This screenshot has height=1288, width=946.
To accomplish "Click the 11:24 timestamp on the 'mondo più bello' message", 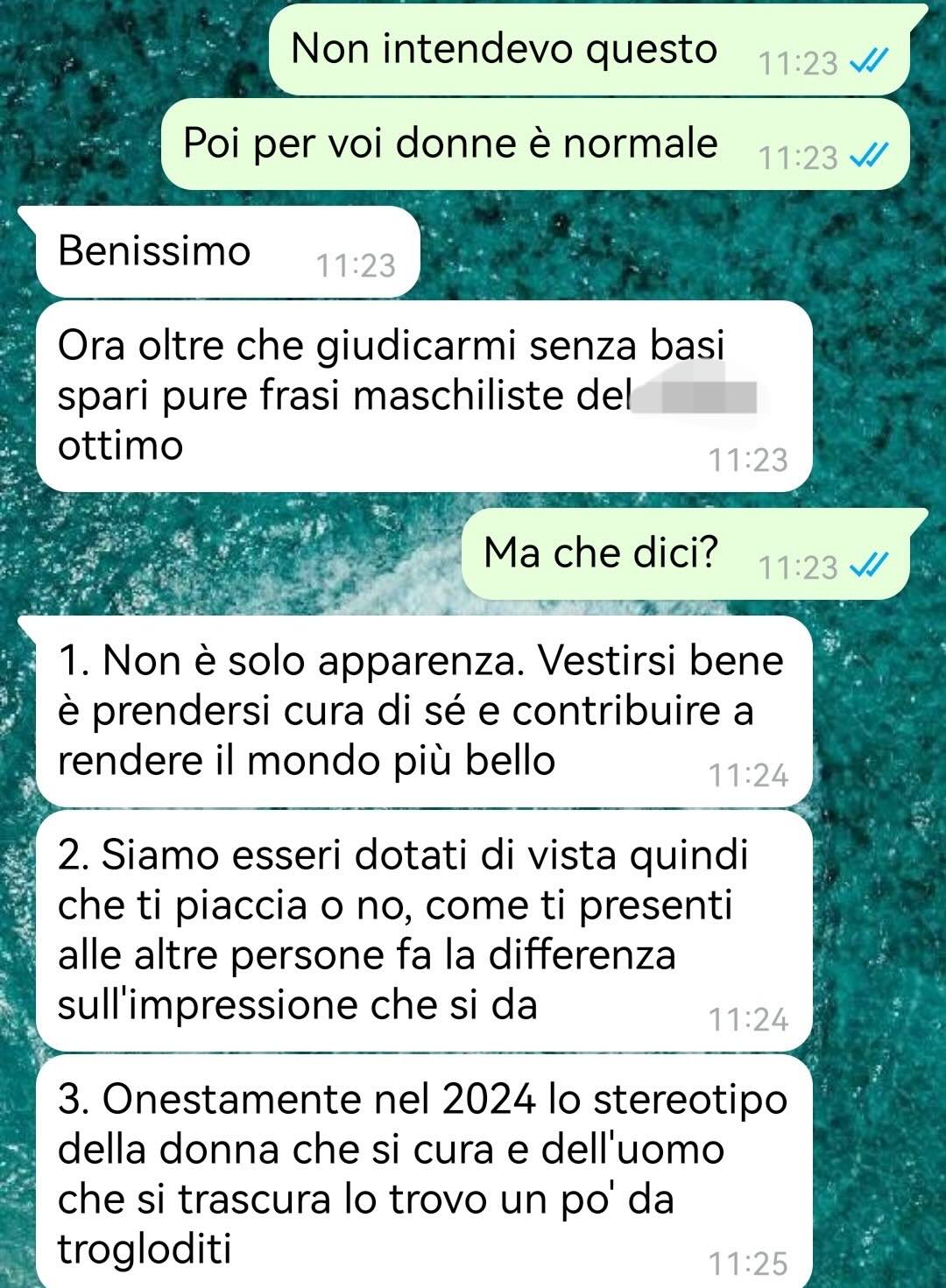I will tap(748, 775).
